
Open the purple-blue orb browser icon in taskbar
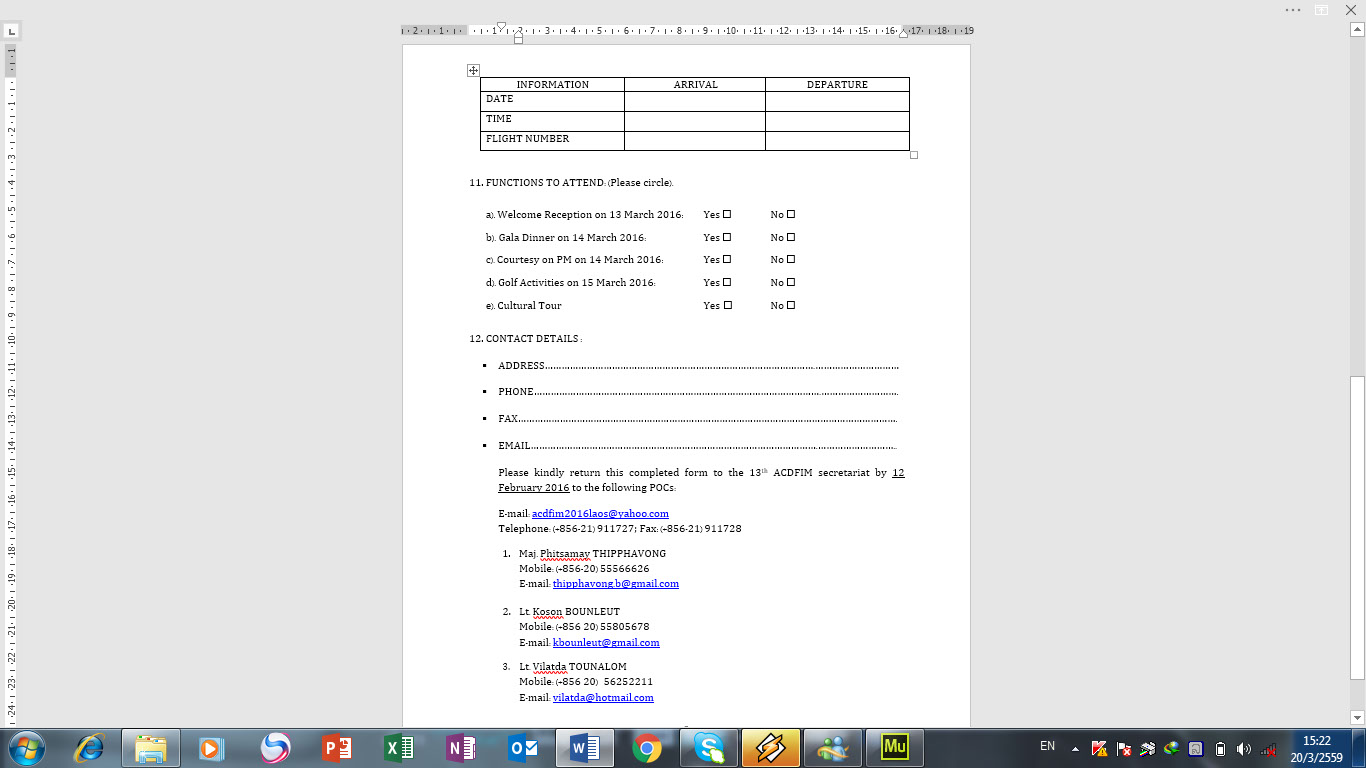point(274,747)
